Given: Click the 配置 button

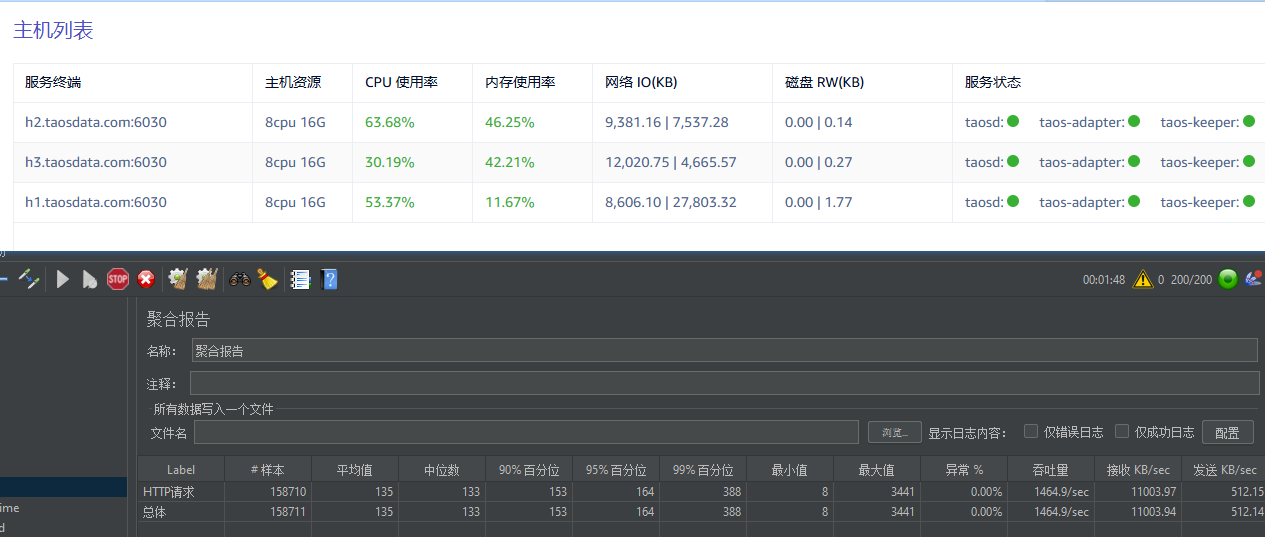Looking at the screenshot, I should tap(1227, 433).
